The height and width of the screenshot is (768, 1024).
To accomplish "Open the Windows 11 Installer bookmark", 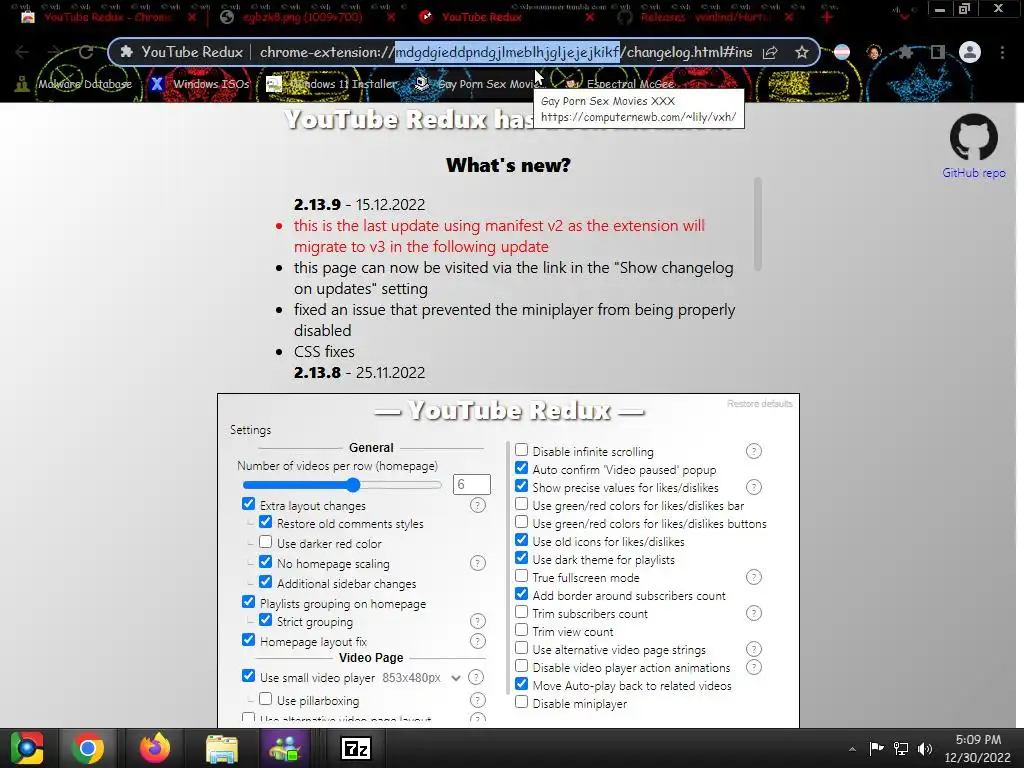I will (332, 84).
